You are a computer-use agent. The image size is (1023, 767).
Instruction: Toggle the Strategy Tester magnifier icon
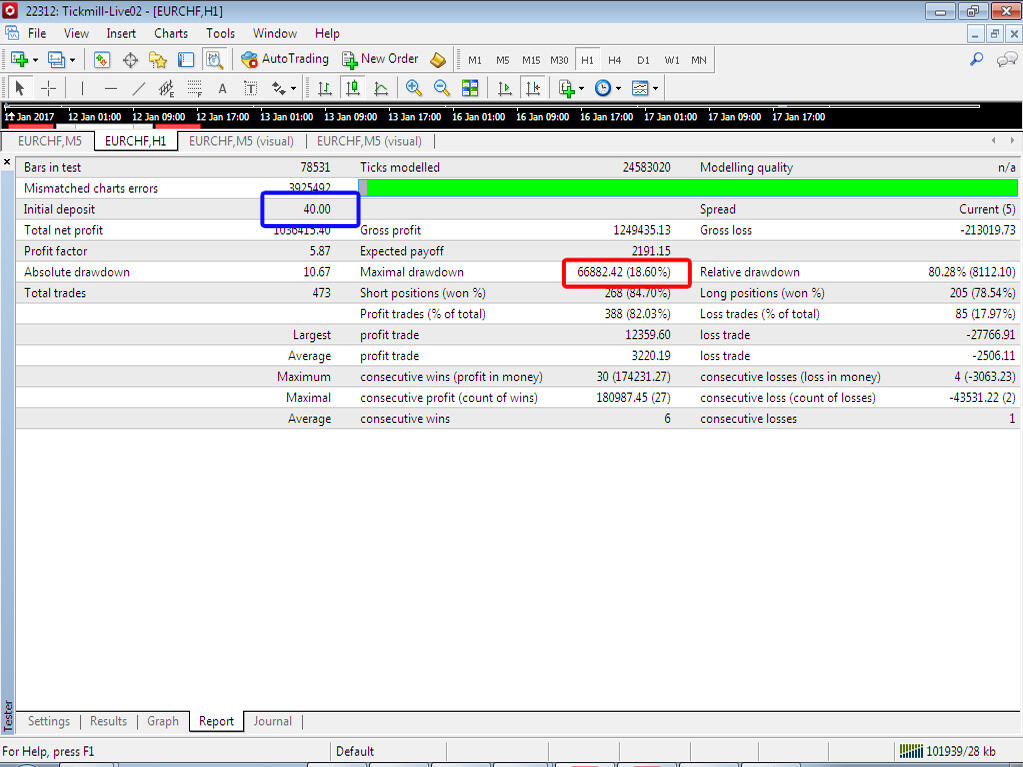click(x=214, y=59)
